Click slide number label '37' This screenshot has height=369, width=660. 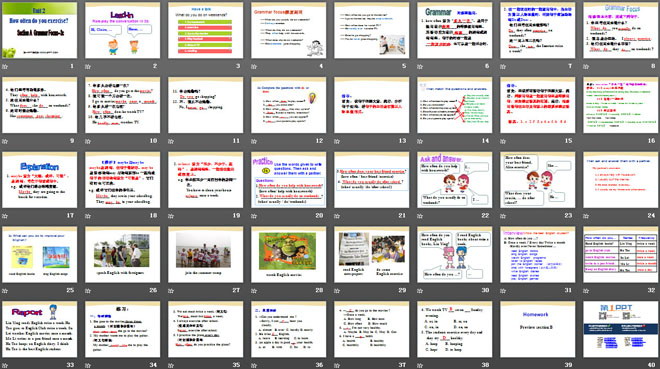coord(402,365)
